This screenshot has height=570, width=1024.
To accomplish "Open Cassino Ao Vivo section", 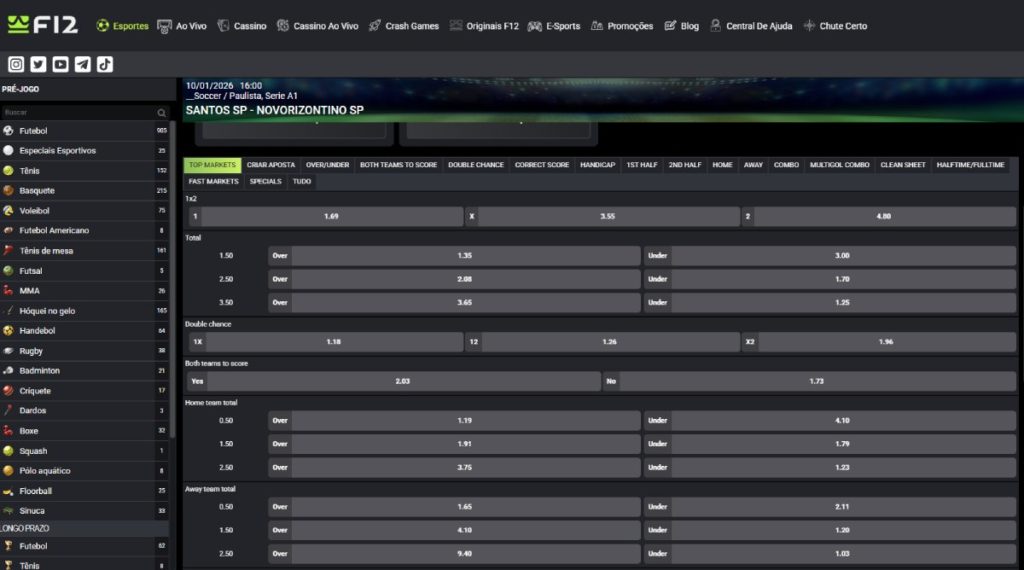I will pyautogui.click(x=318, y=26).
